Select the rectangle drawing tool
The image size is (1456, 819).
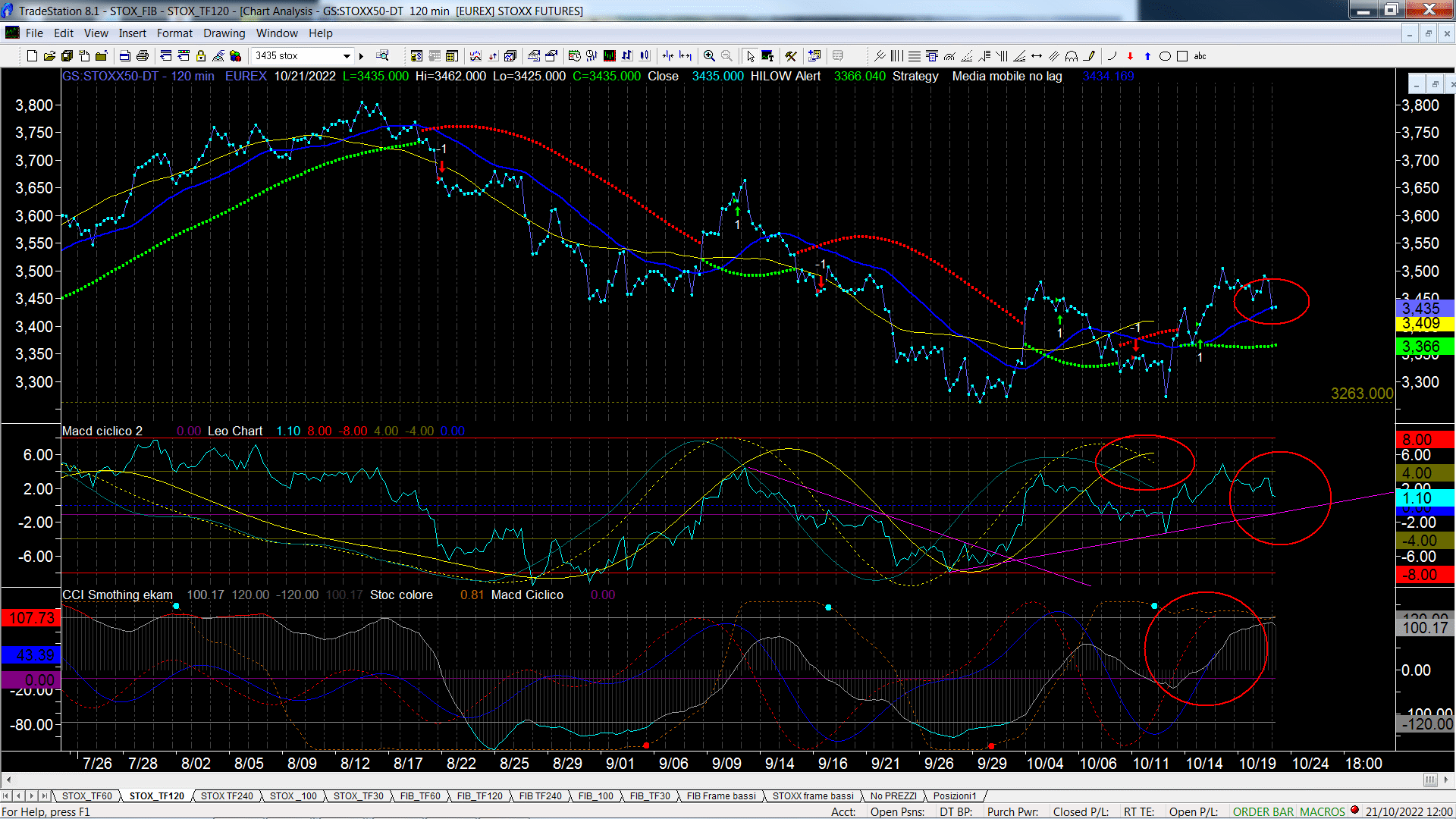(1182, 56)
